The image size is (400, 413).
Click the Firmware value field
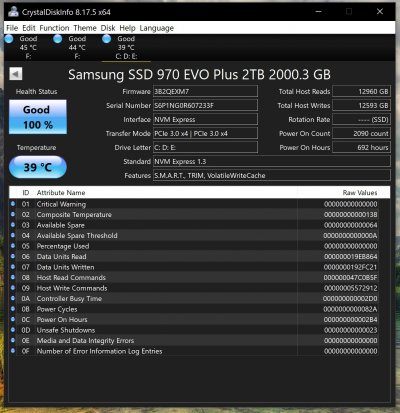coord(205,91)
